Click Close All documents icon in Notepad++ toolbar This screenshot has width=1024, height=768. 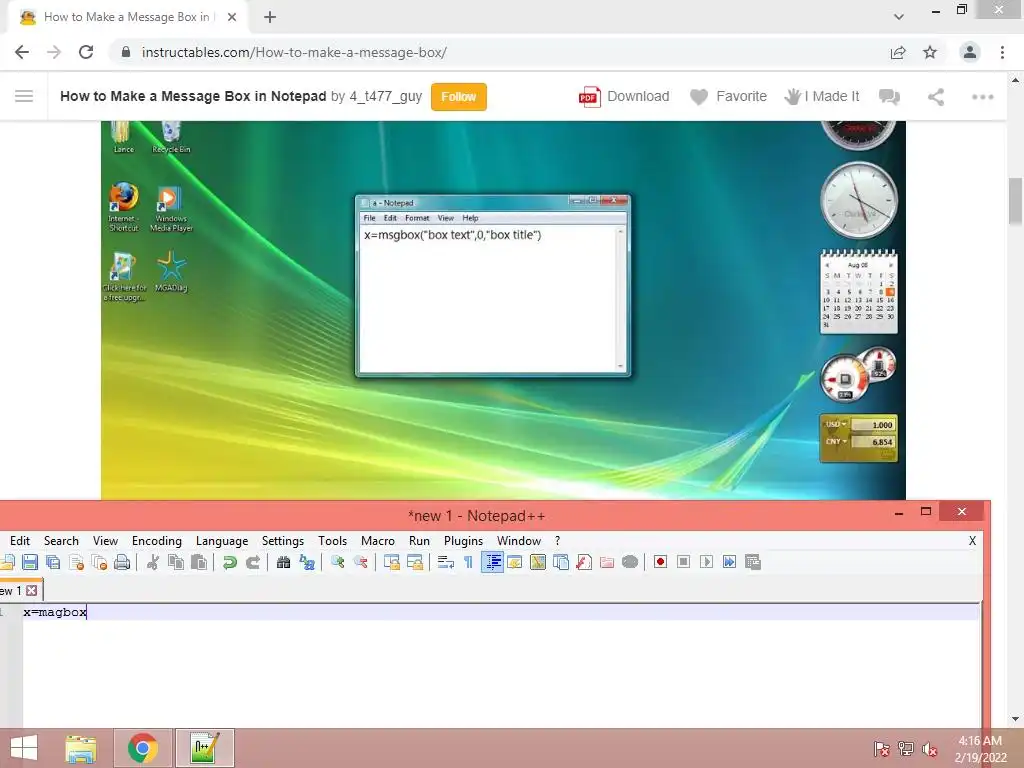pyautogui.click(x=99, y=562)
